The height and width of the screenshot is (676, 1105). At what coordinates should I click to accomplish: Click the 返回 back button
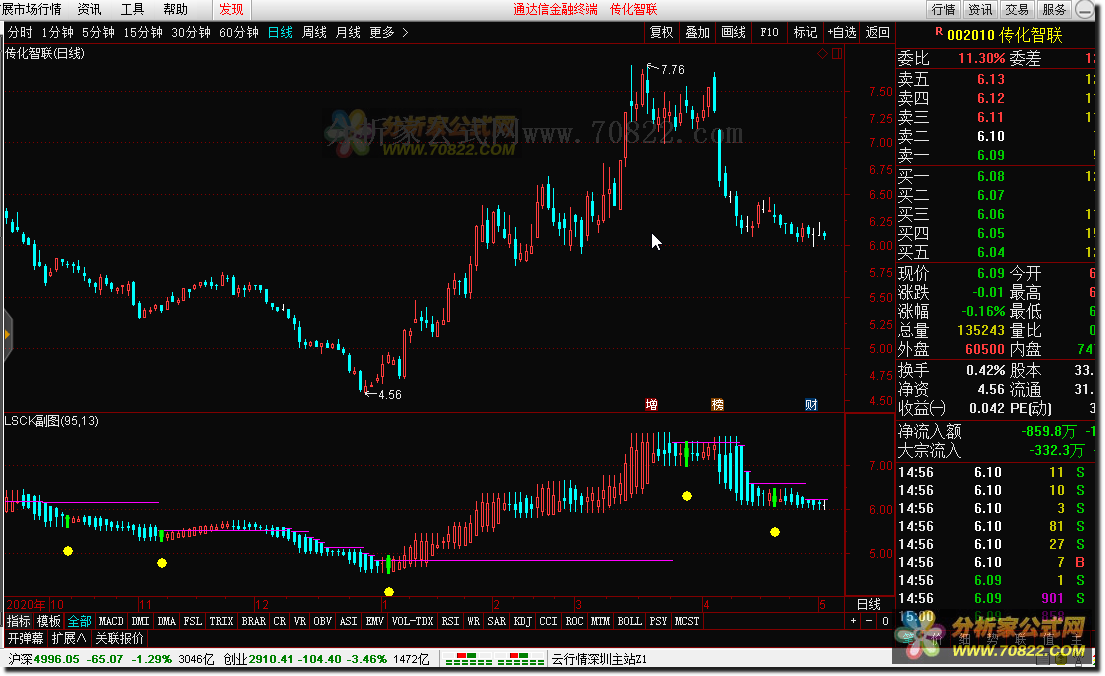pyautogui.click(x=877, y=32)
